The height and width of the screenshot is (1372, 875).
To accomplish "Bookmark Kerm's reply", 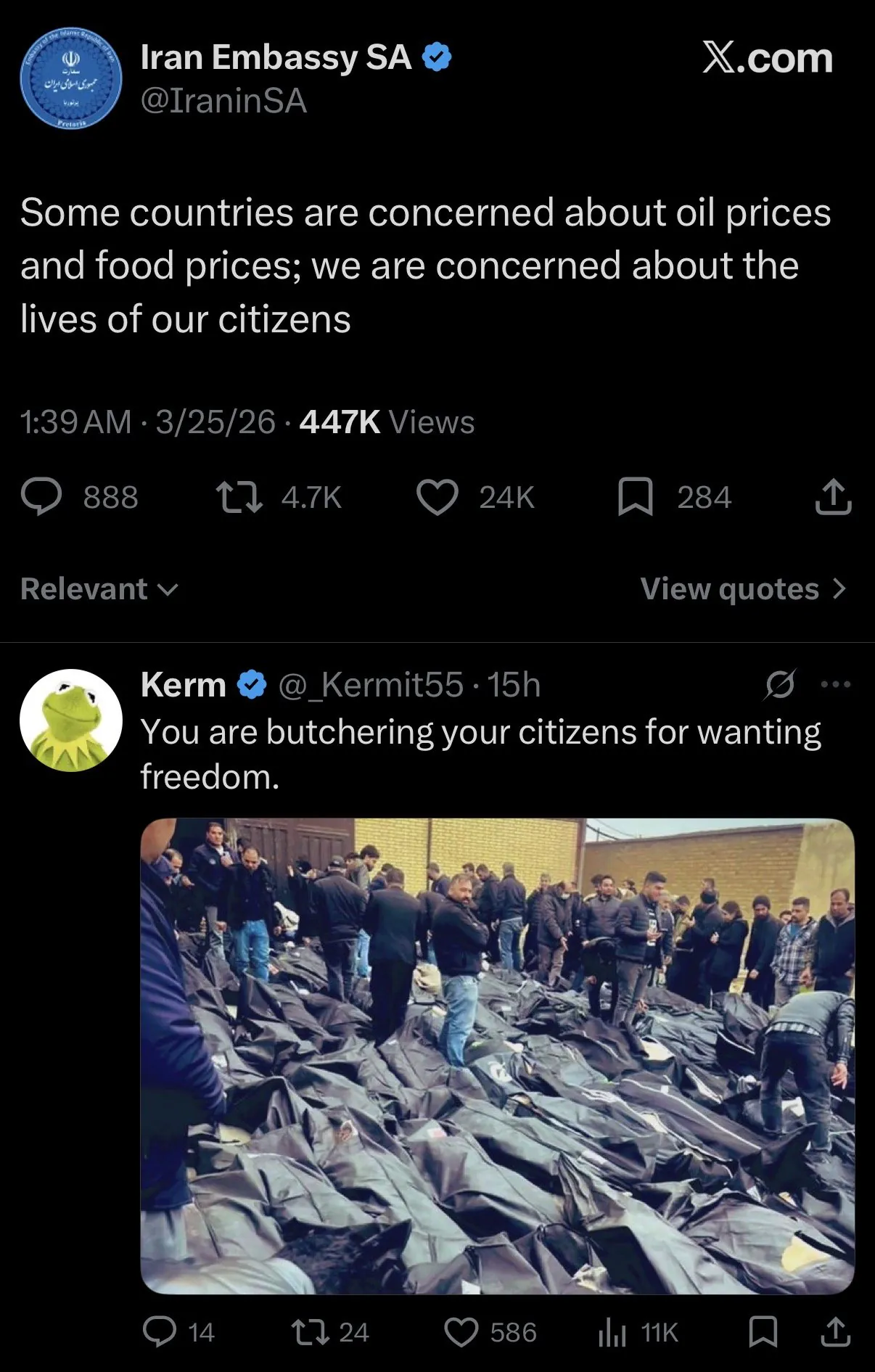I will [x=763, y=1331].
